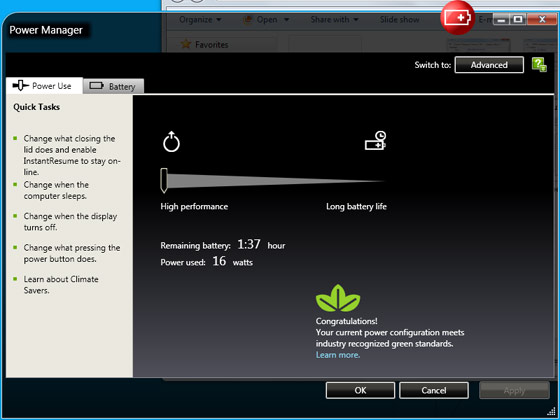Click Slide show in Explorer toolbar
The image size is (560, 420).
pos(399,20)
